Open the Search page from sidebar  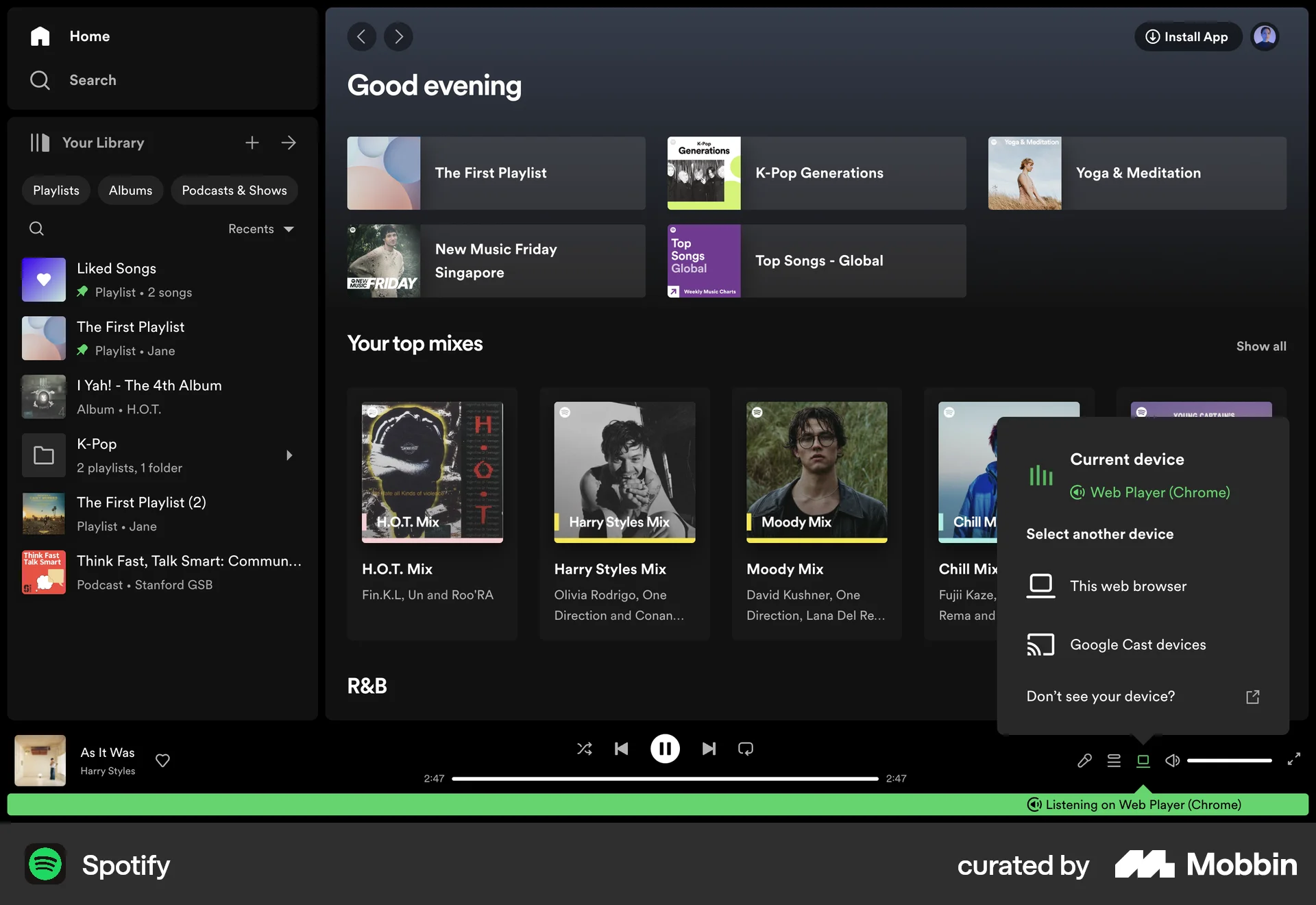(x=93, y=80)
